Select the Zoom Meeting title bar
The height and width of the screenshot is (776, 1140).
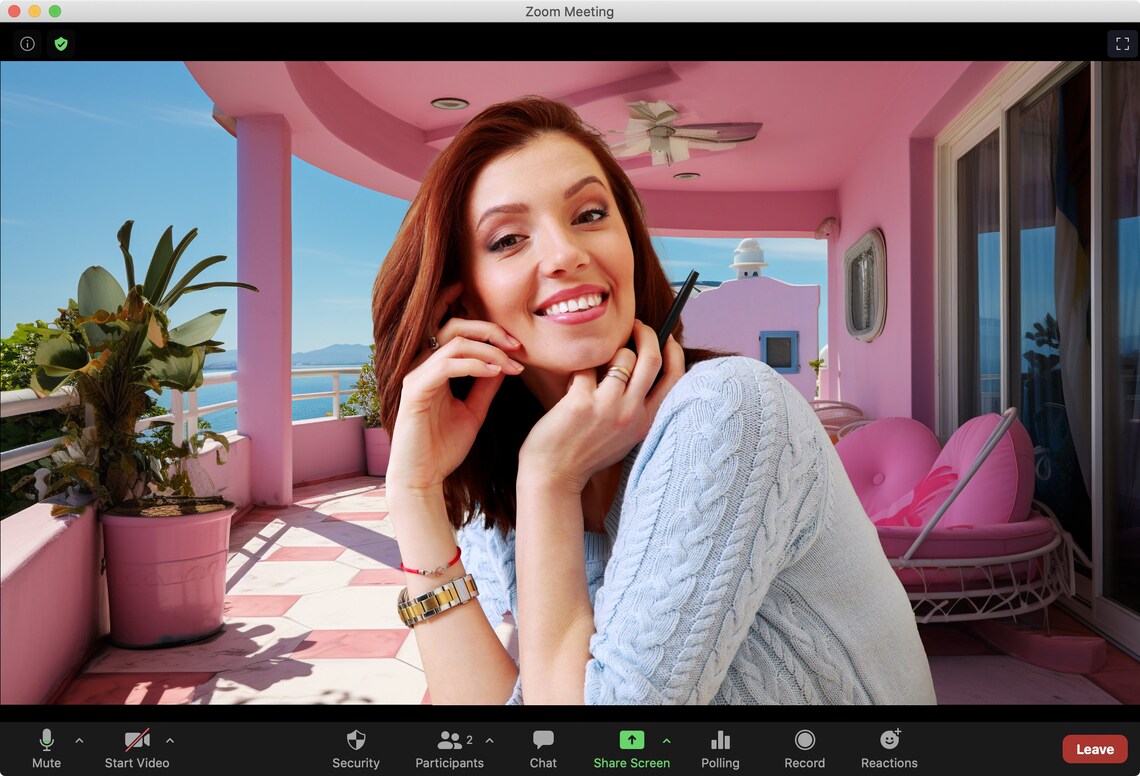point(569,11)
